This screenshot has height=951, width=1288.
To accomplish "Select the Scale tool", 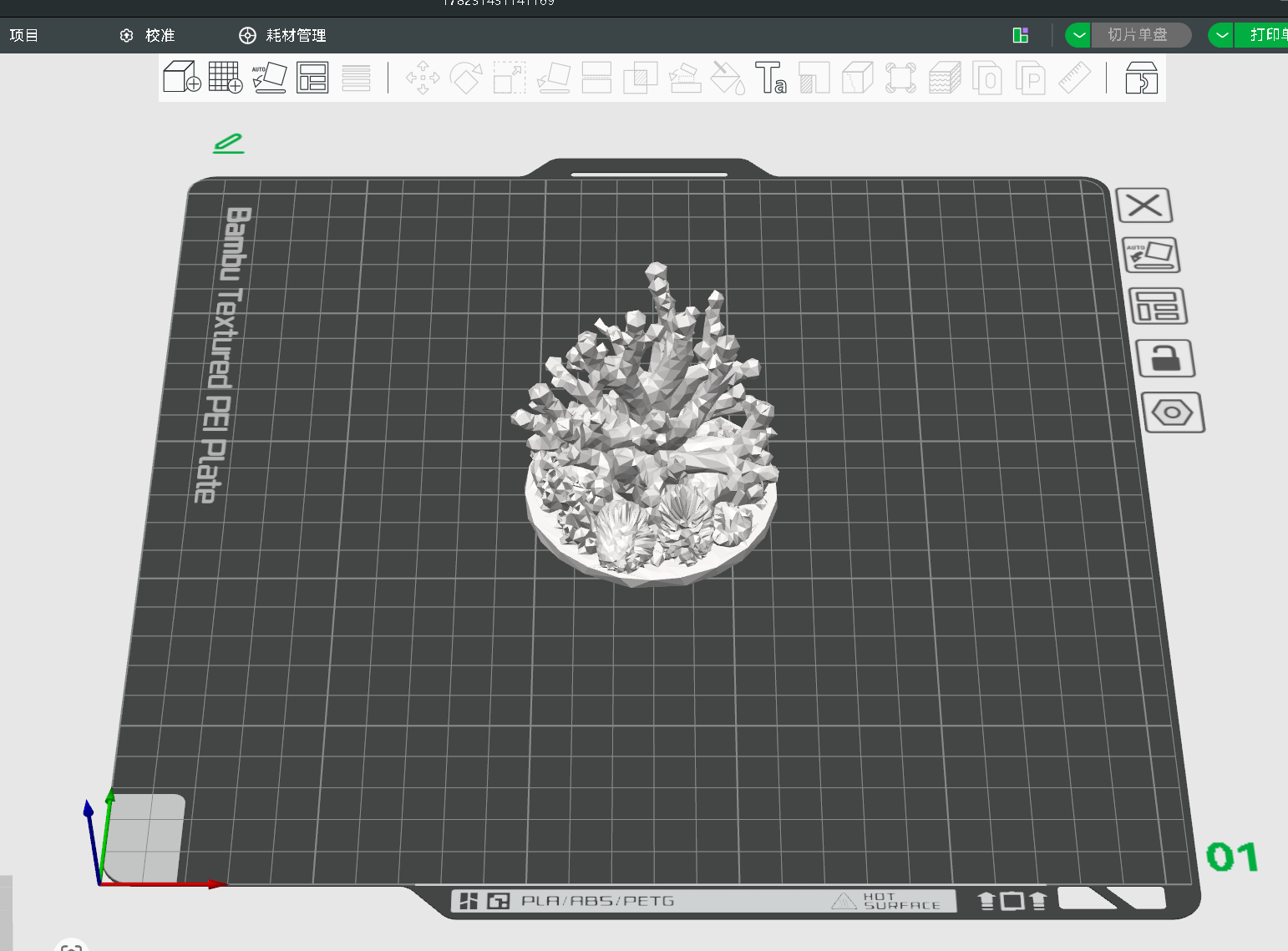I will [x=510, y=78].
